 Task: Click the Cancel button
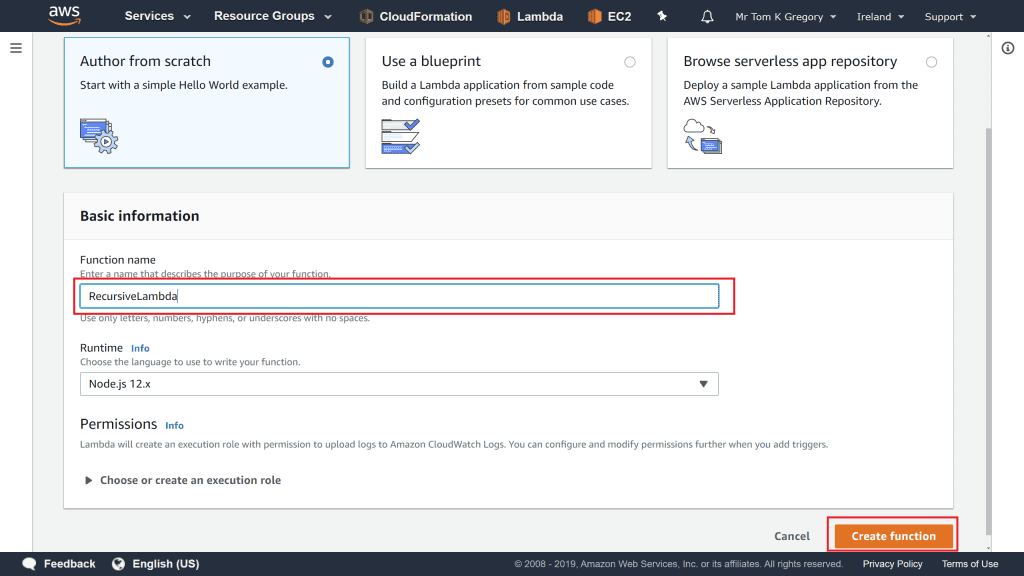[x=792, y=536]
